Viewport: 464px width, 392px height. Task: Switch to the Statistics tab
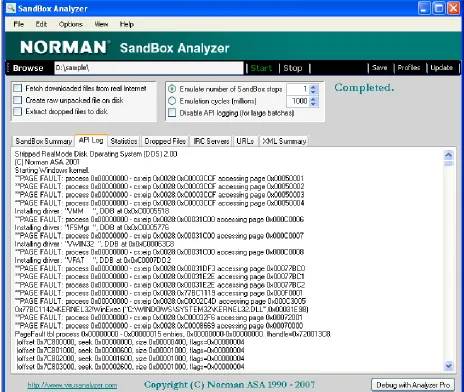(124, 141)
